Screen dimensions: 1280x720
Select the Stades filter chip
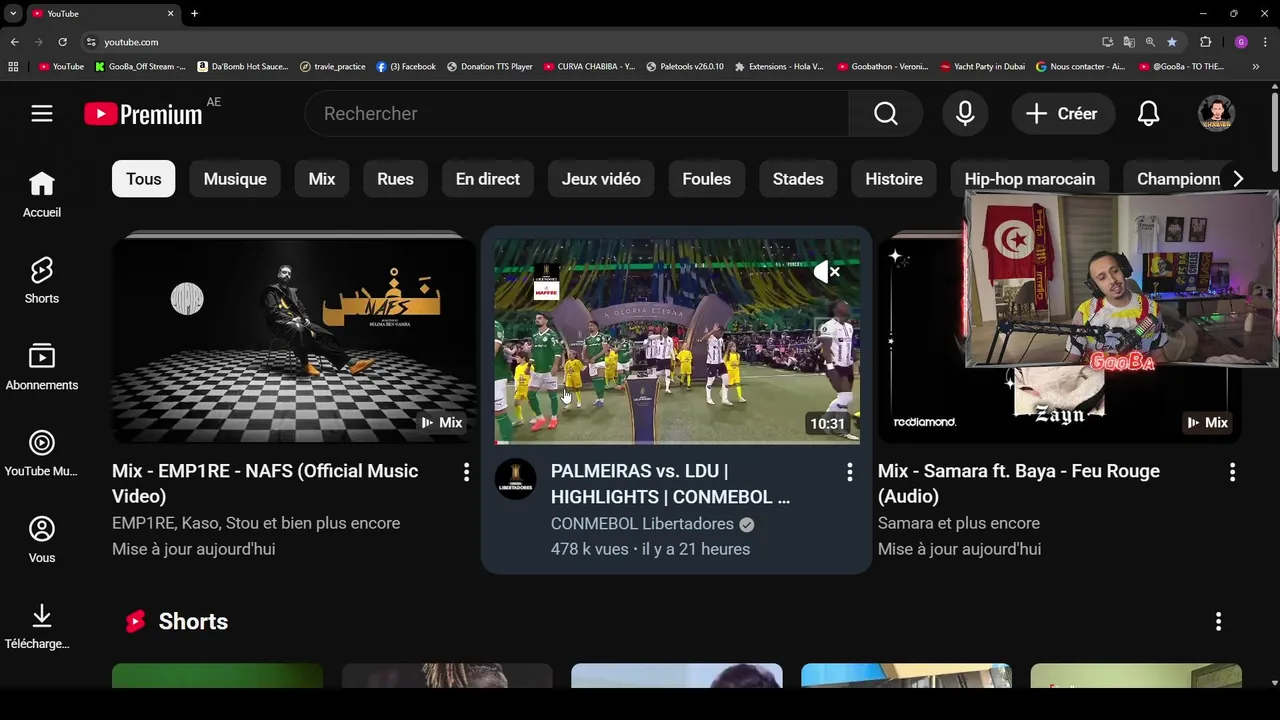(x=798, y=179)
